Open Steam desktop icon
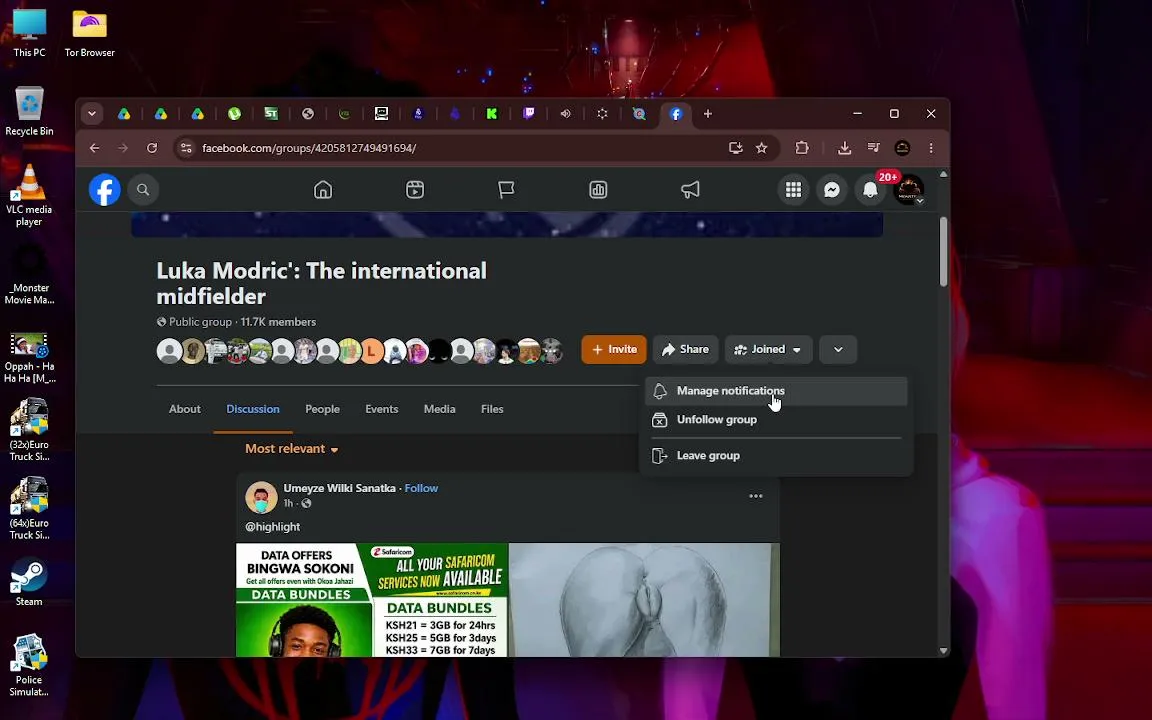1152x720 pixels. (x=29, y=583)
